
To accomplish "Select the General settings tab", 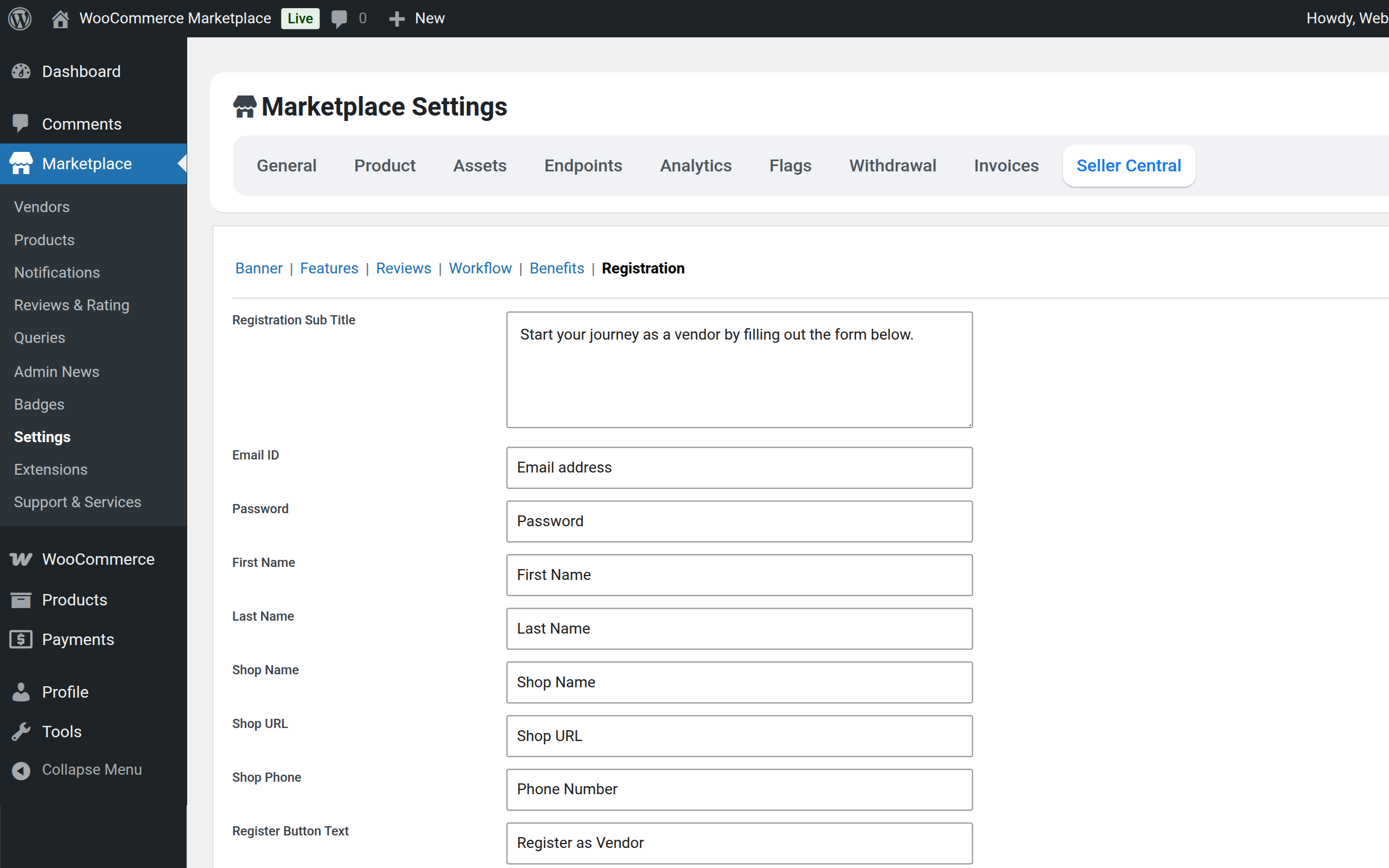I will (286, 166).
